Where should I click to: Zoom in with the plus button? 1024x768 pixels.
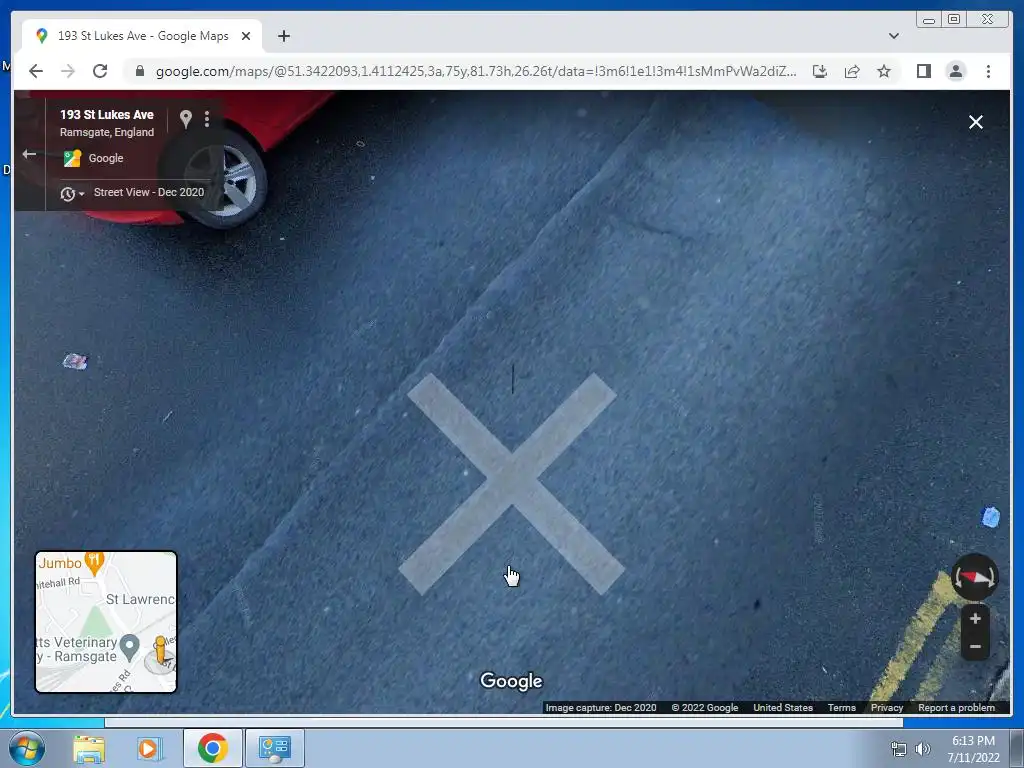click(975, 618)
